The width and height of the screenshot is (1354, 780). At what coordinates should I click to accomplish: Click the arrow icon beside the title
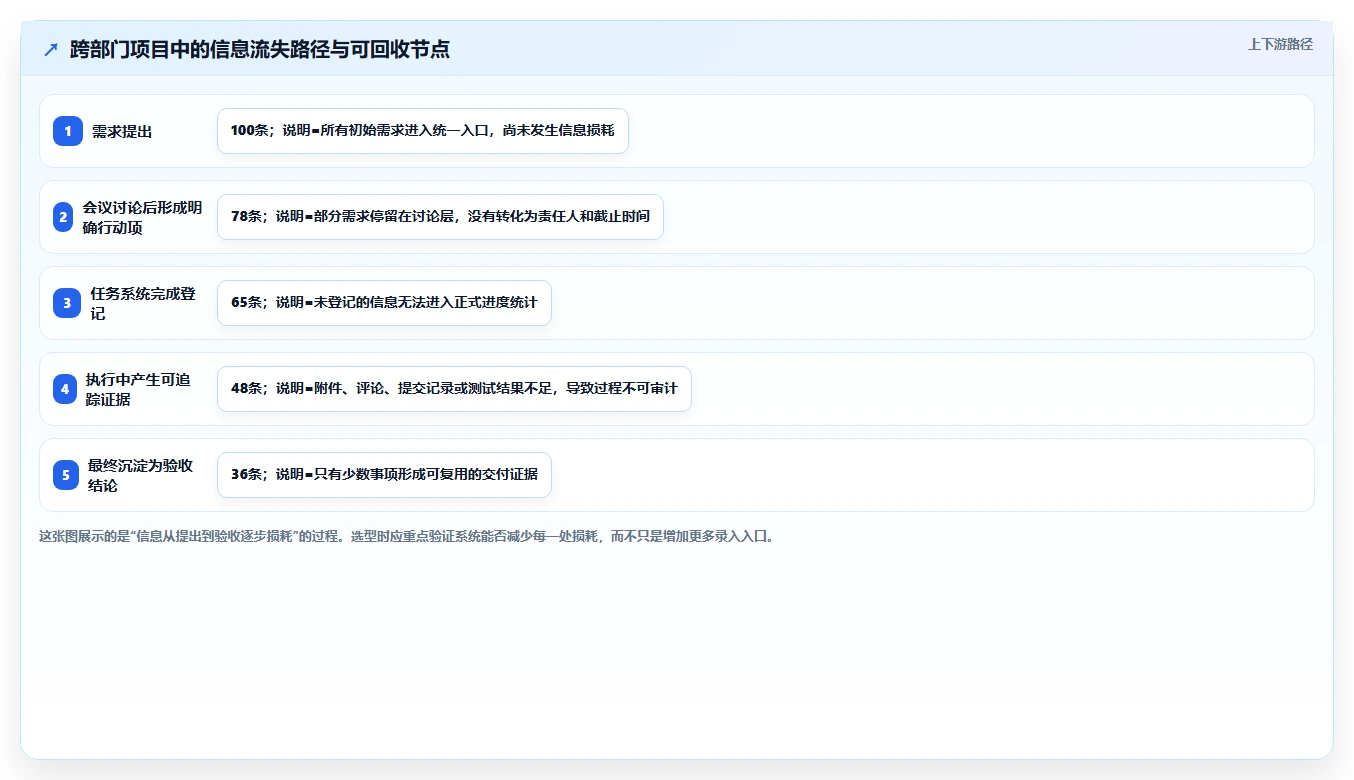[51, 50]
